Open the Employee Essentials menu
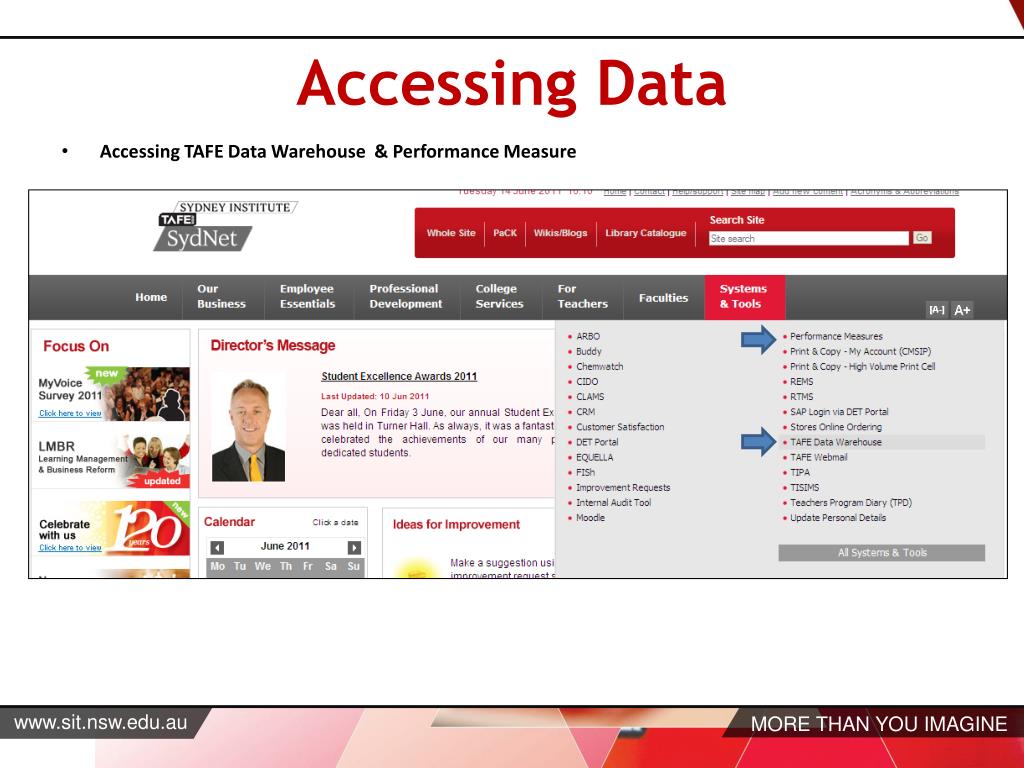 pos(307,296)
